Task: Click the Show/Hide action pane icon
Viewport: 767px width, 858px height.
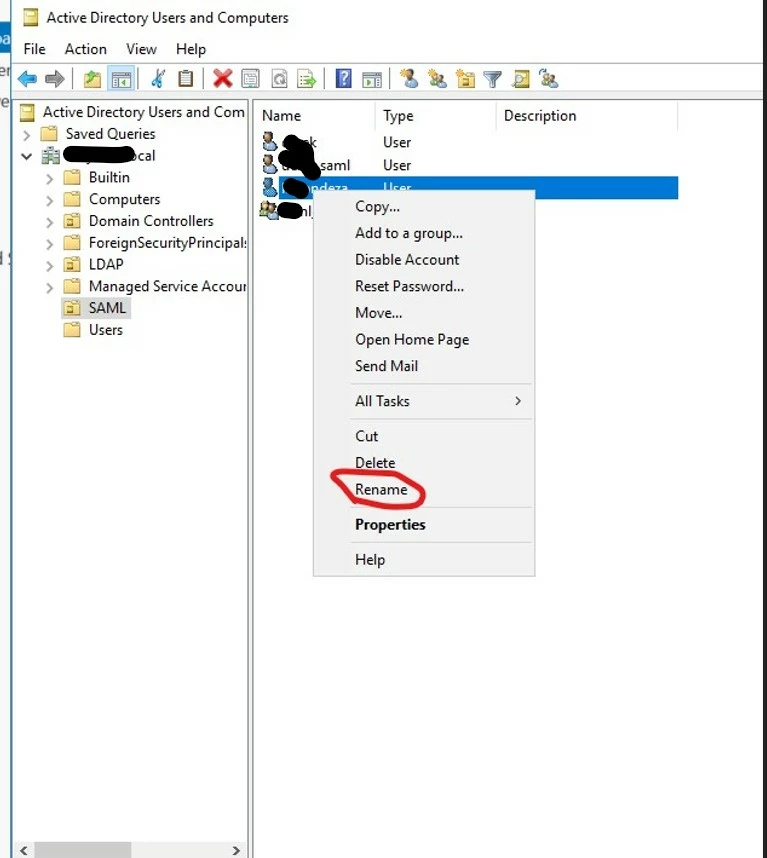Action: pos(372,80)
